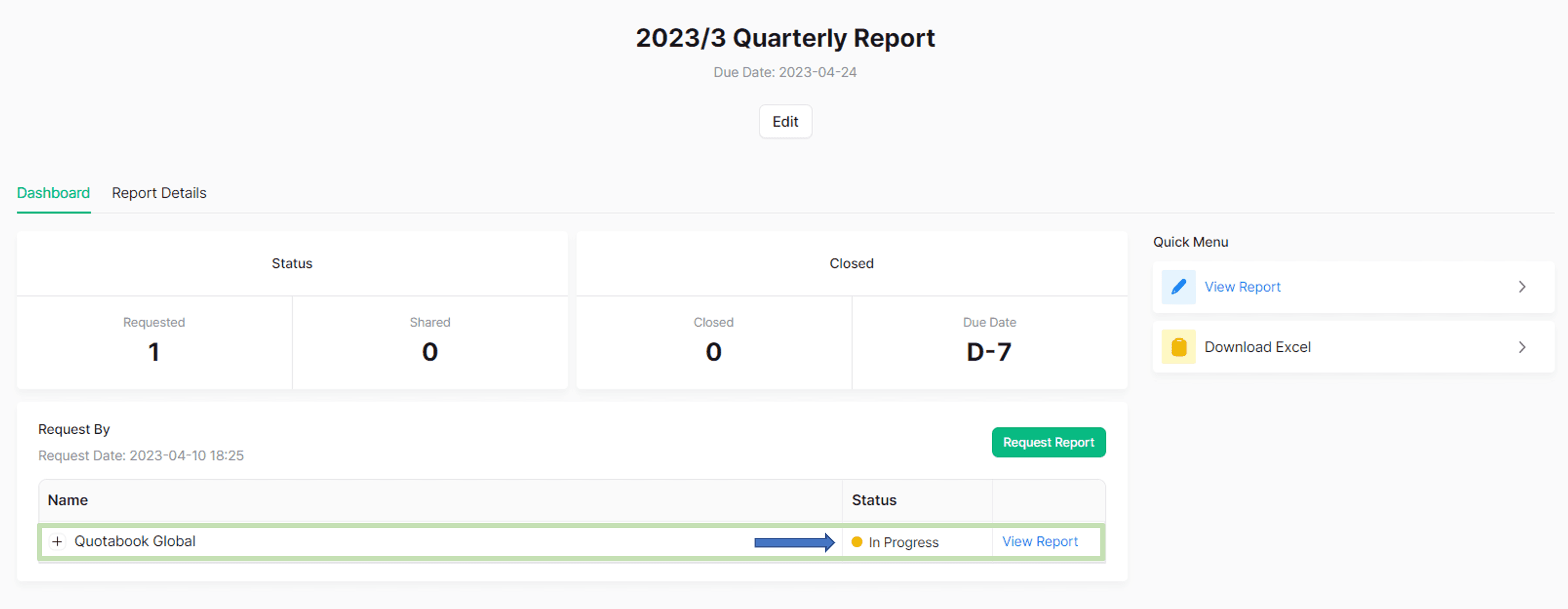Click the D-7 Due Date value
Screen dimensions: 1568x609
point(989,351)
